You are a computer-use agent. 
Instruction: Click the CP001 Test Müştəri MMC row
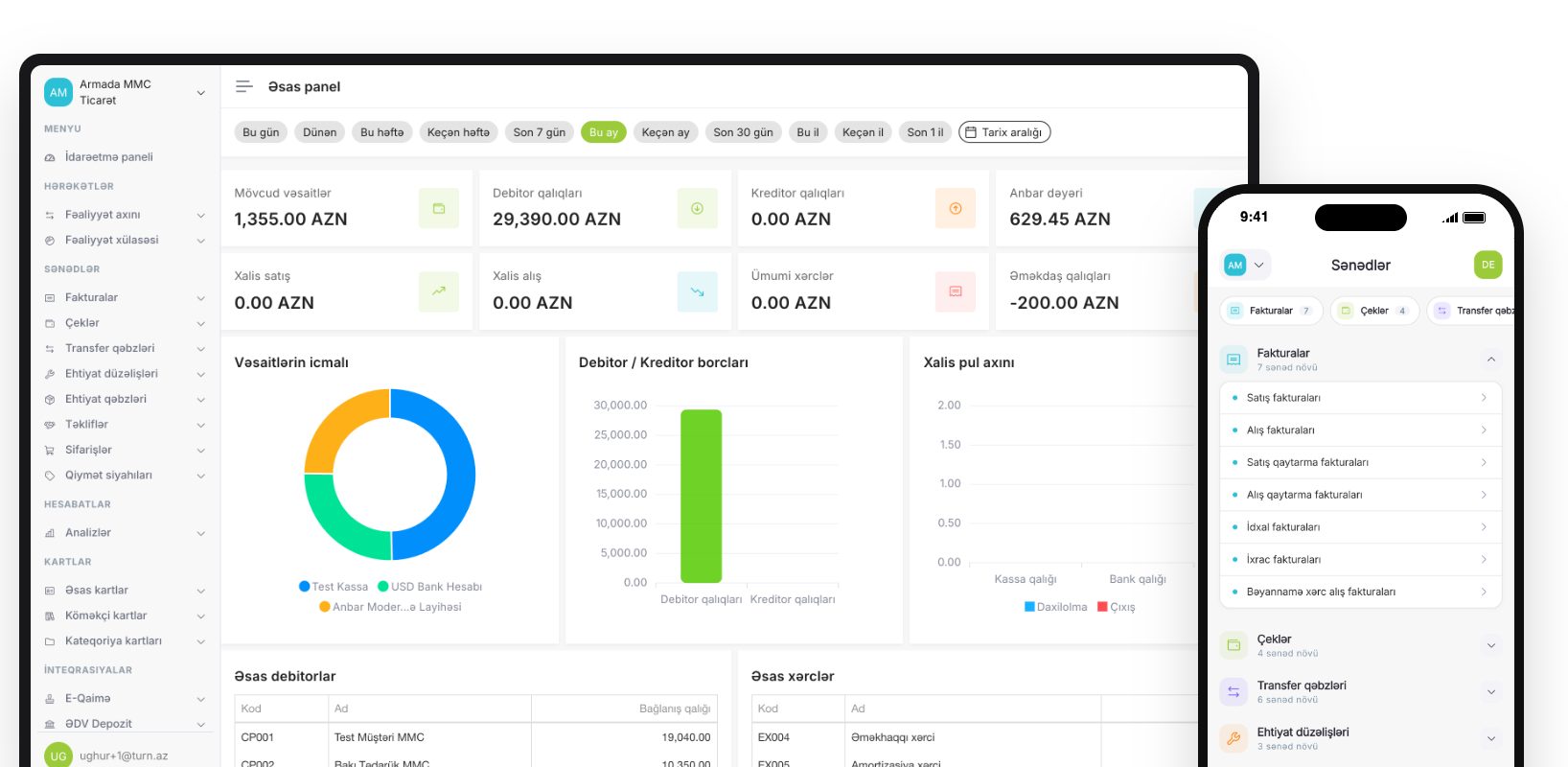pos(477,737)
